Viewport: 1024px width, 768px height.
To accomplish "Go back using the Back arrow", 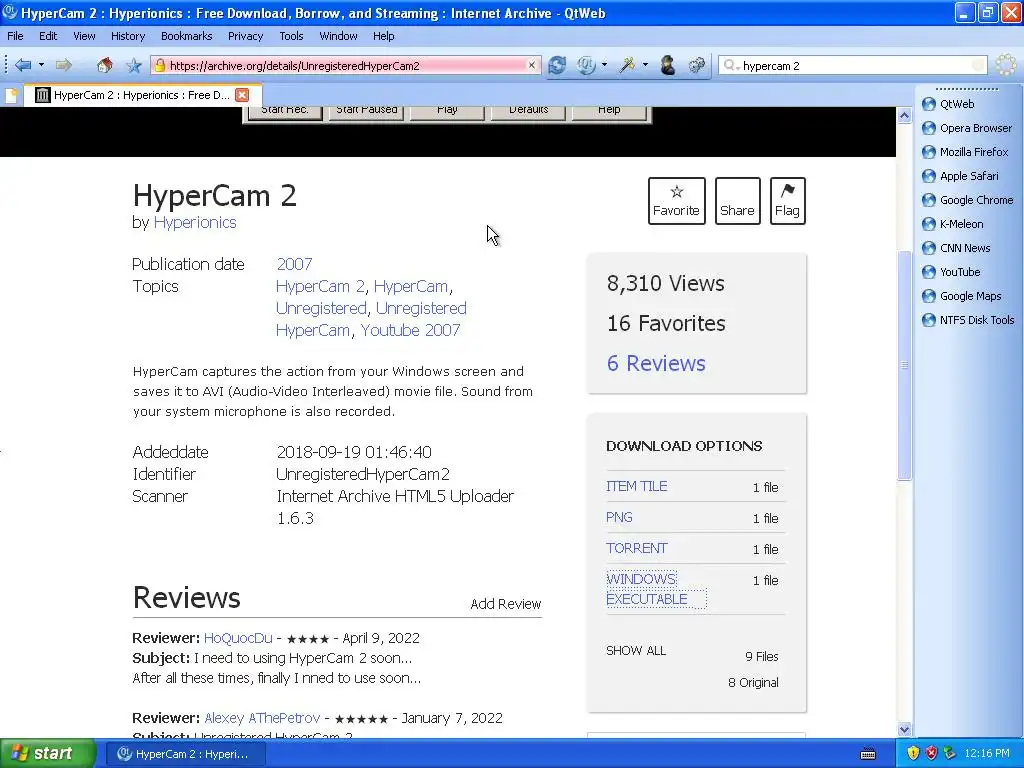I will click(x=23, y=65).
